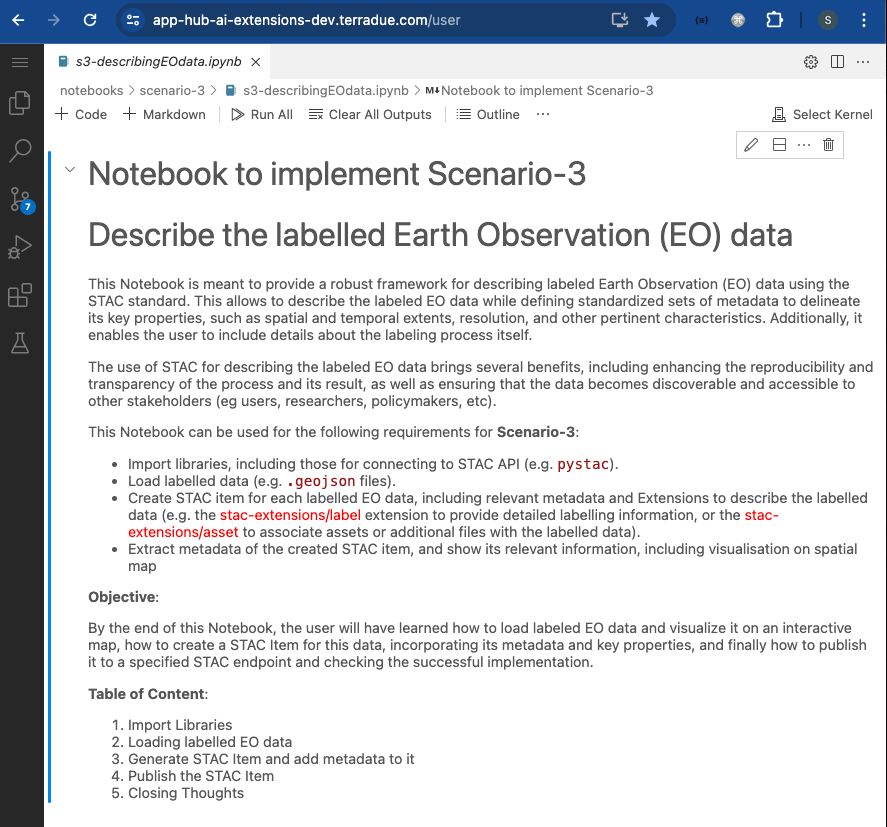Open the Explorer view in activity bar
Image resolution: width=887 pixels, height=827 pixels.
tap(20, 103)
